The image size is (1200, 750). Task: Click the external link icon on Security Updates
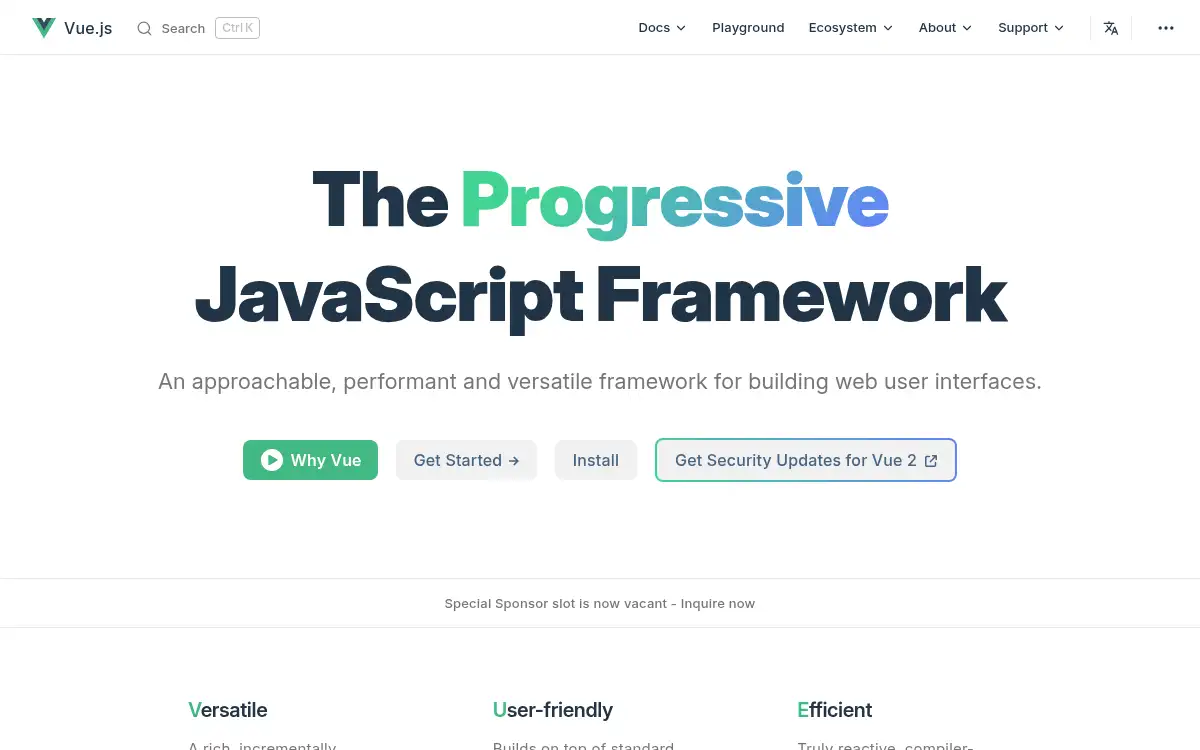(931, 461)
